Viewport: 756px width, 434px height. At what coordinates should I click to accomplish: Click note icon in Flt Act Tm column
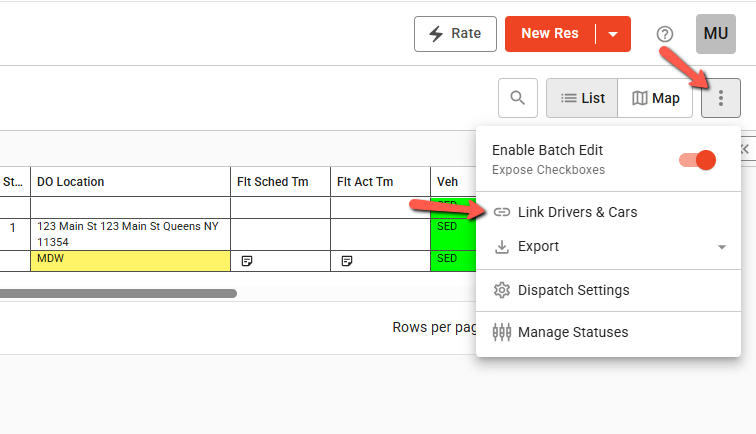pos(346,261)
